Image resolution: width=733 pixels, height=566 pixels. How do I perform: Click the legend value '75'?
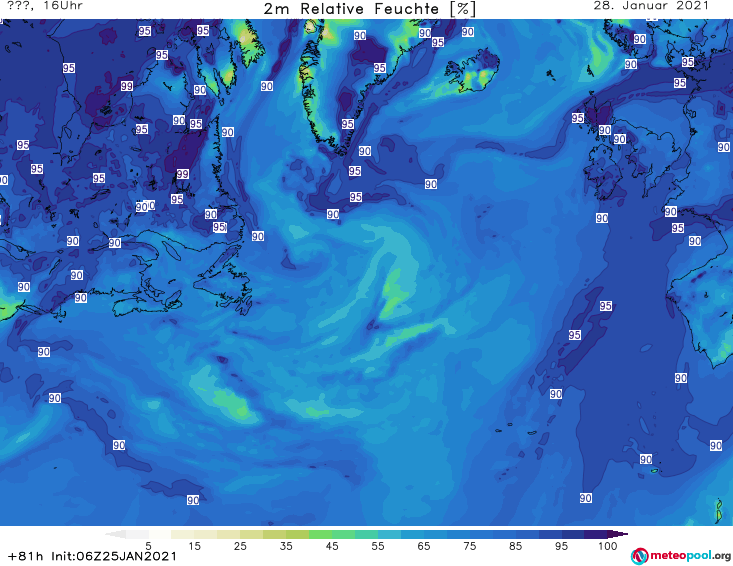[469, 546]
